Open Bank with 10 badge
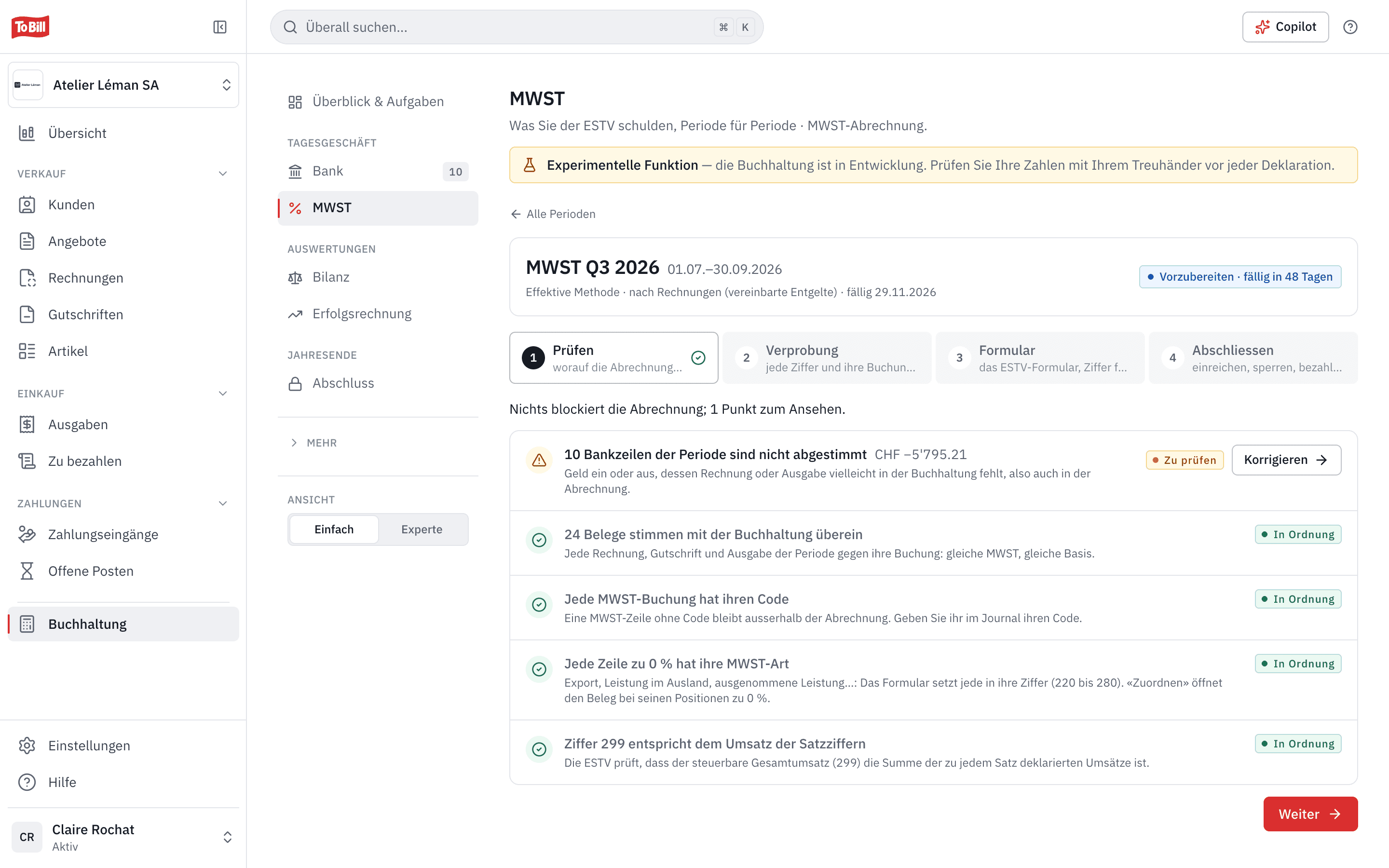 click(378, 171)
